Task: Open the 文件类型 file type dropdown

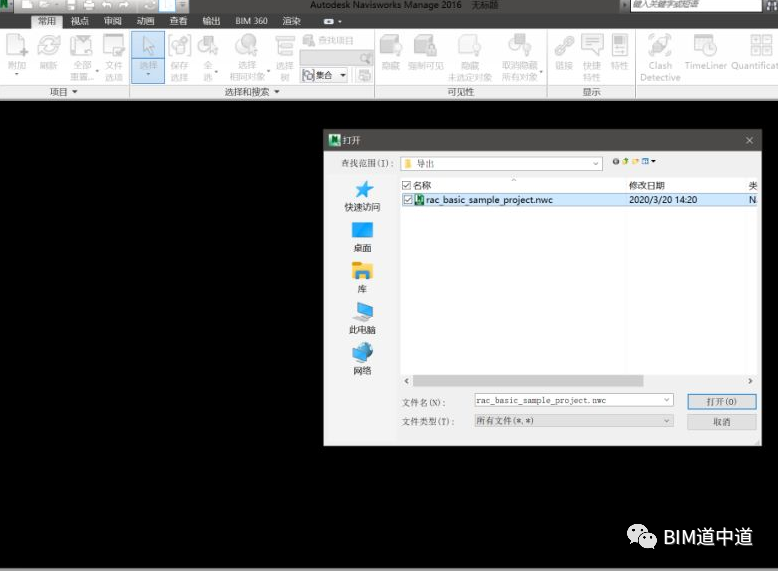Action: tap(574, 421)
